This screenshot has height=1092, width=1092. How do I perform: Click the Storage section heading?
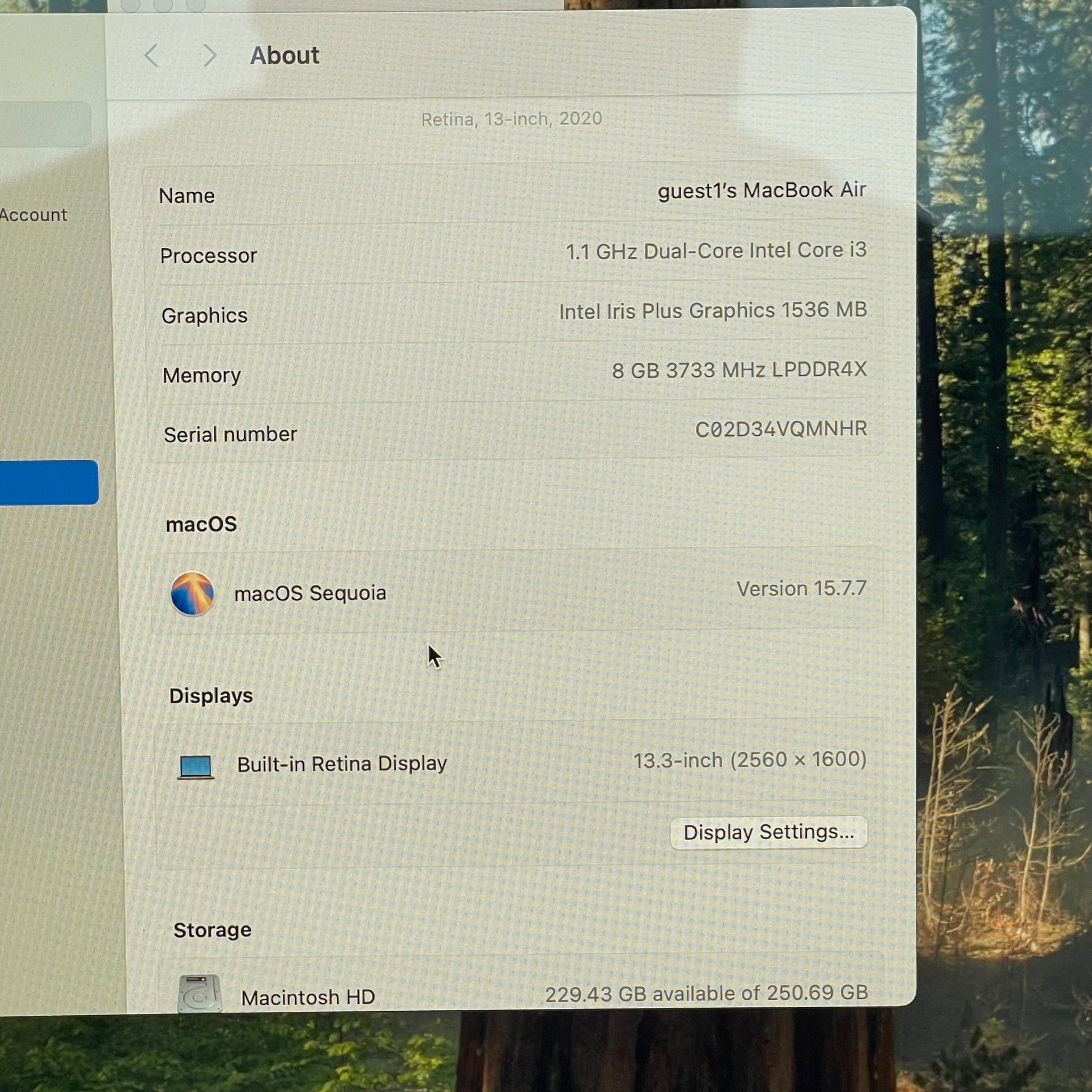213,930
